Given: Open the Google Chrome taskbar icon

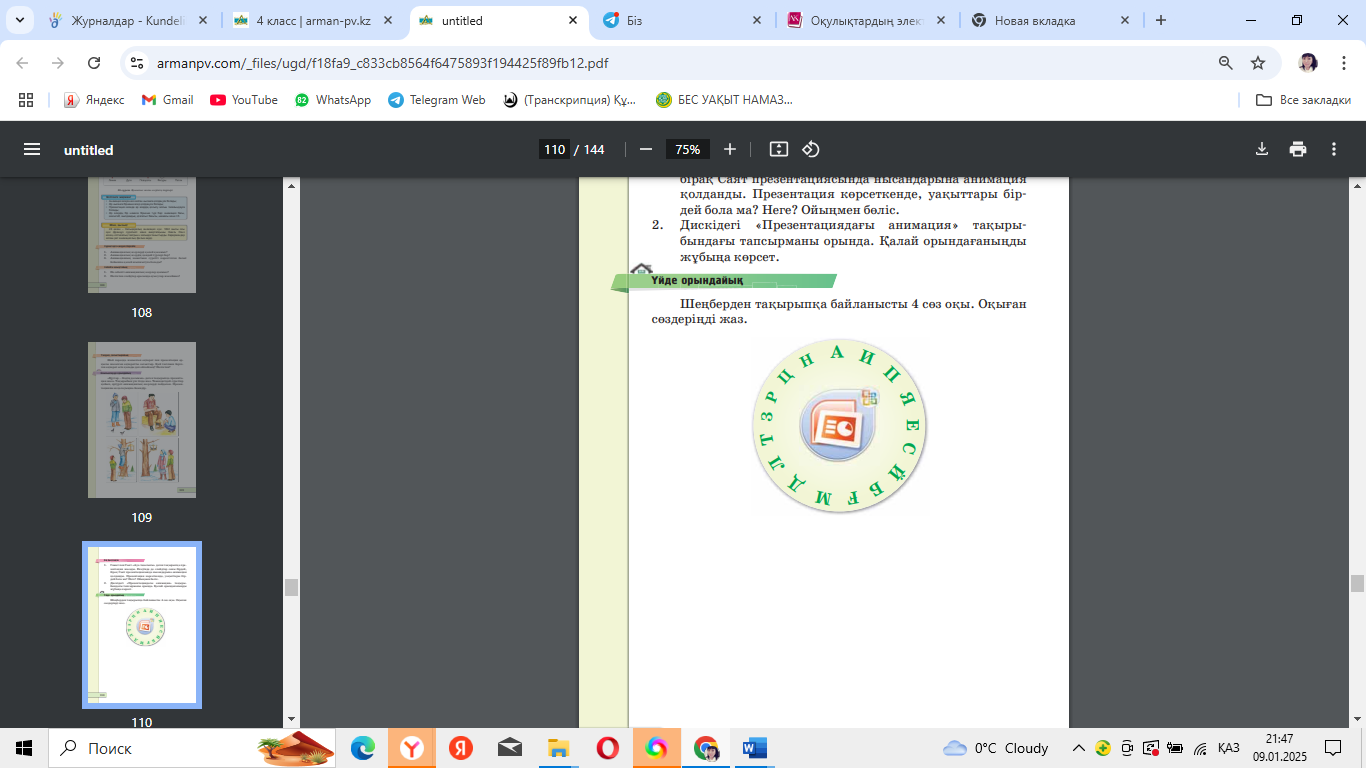Looking at the screenshot, I should tap(705, 748).
